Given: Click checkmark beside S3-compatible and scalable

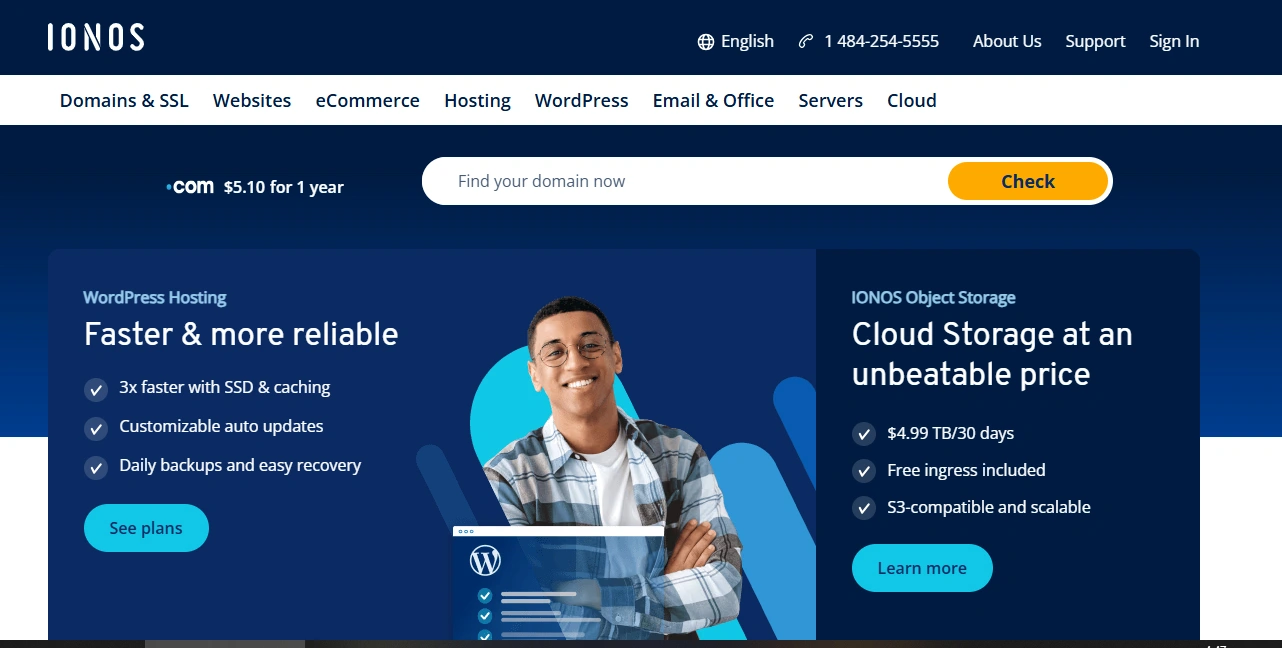Looking at the screenshot, I should [864, 508].
